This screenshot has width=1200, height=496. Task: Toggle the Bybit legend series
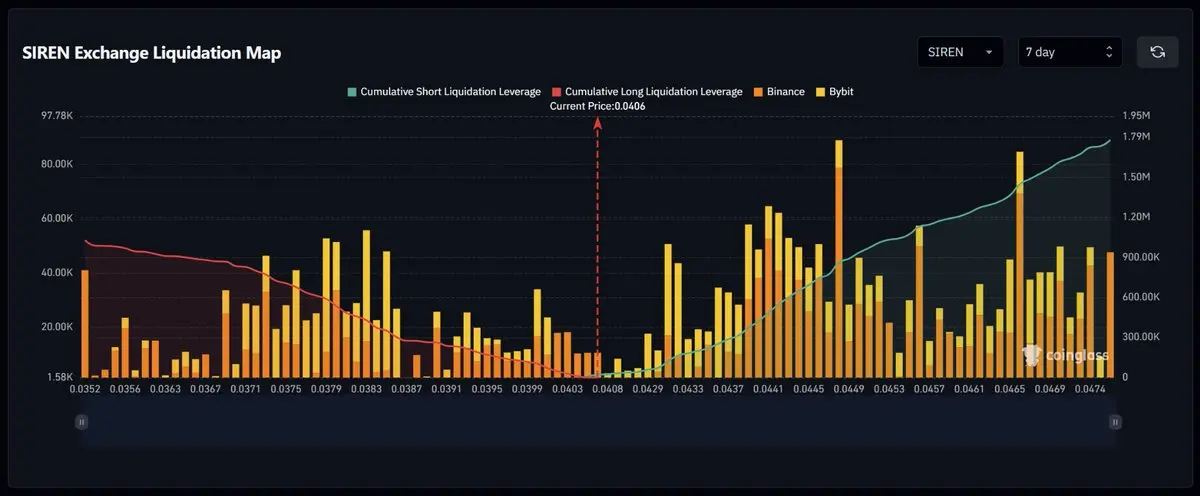coord(835,92)
